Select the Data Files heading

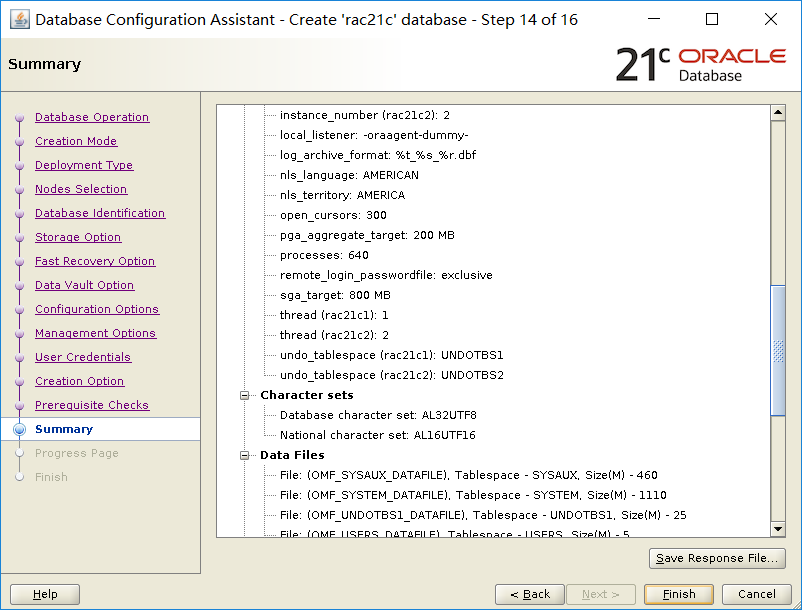coord(292,455)
